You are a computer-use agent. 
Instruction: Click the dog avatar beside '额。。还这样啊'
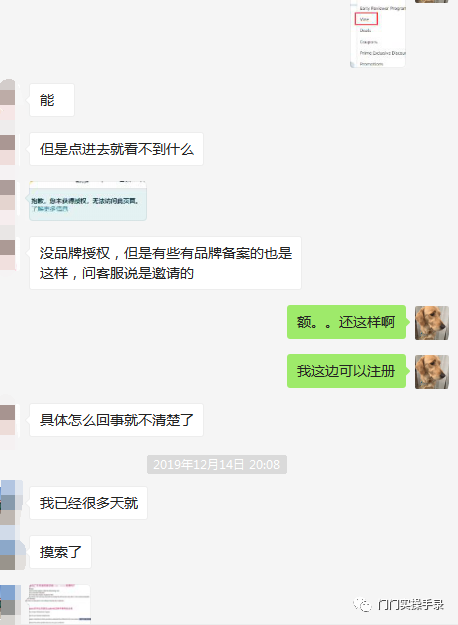click(x=432, y=323)
